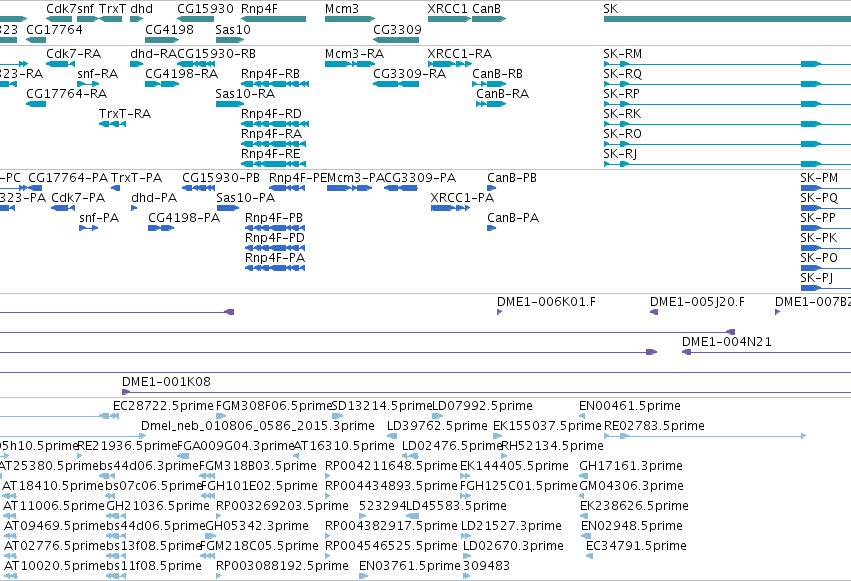The image size is (851, 581).
Task: Click transcript SK-RK
Action: (x=622, y=114)
